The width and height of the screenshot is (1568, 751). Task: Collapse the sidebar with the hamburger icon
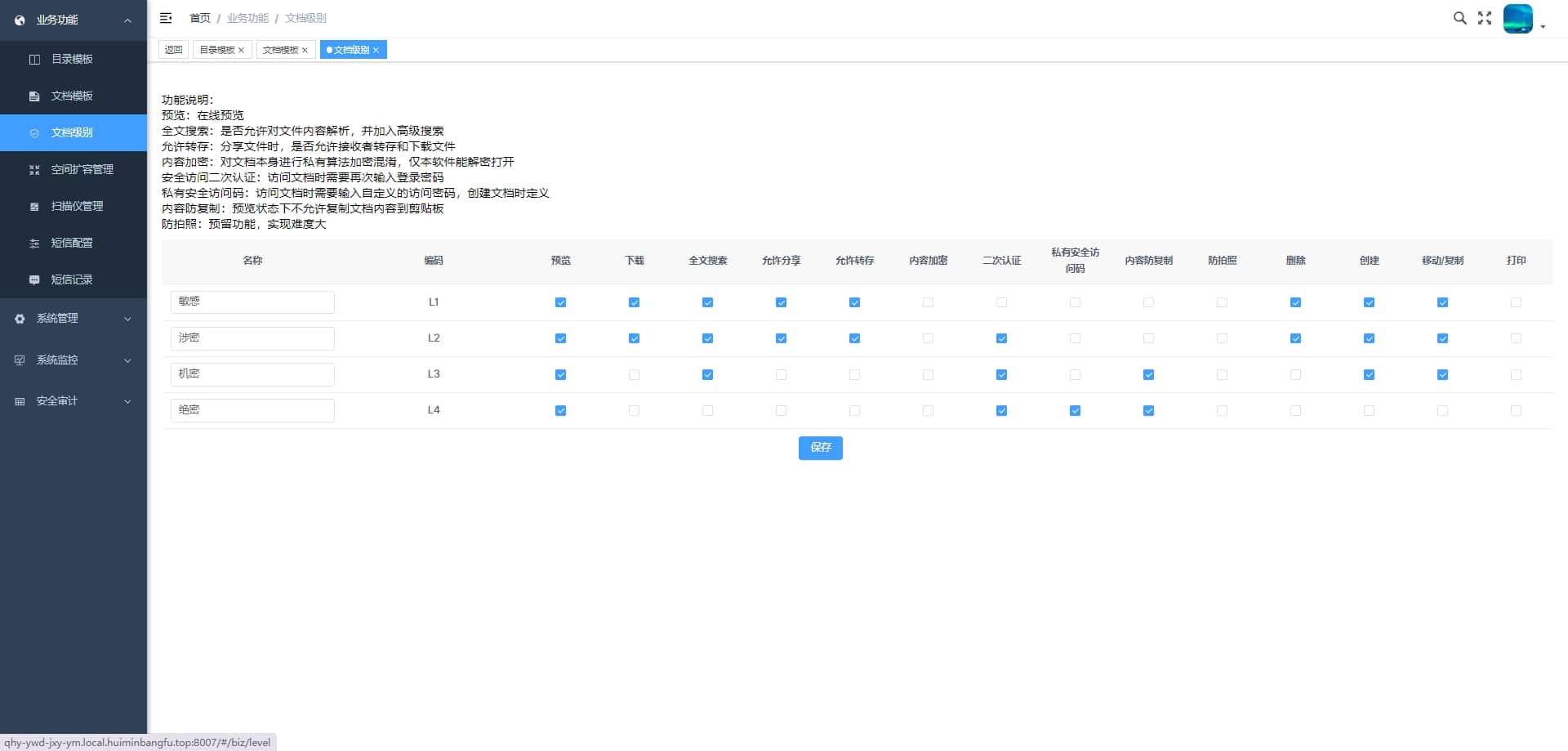(x=166, y=18)
